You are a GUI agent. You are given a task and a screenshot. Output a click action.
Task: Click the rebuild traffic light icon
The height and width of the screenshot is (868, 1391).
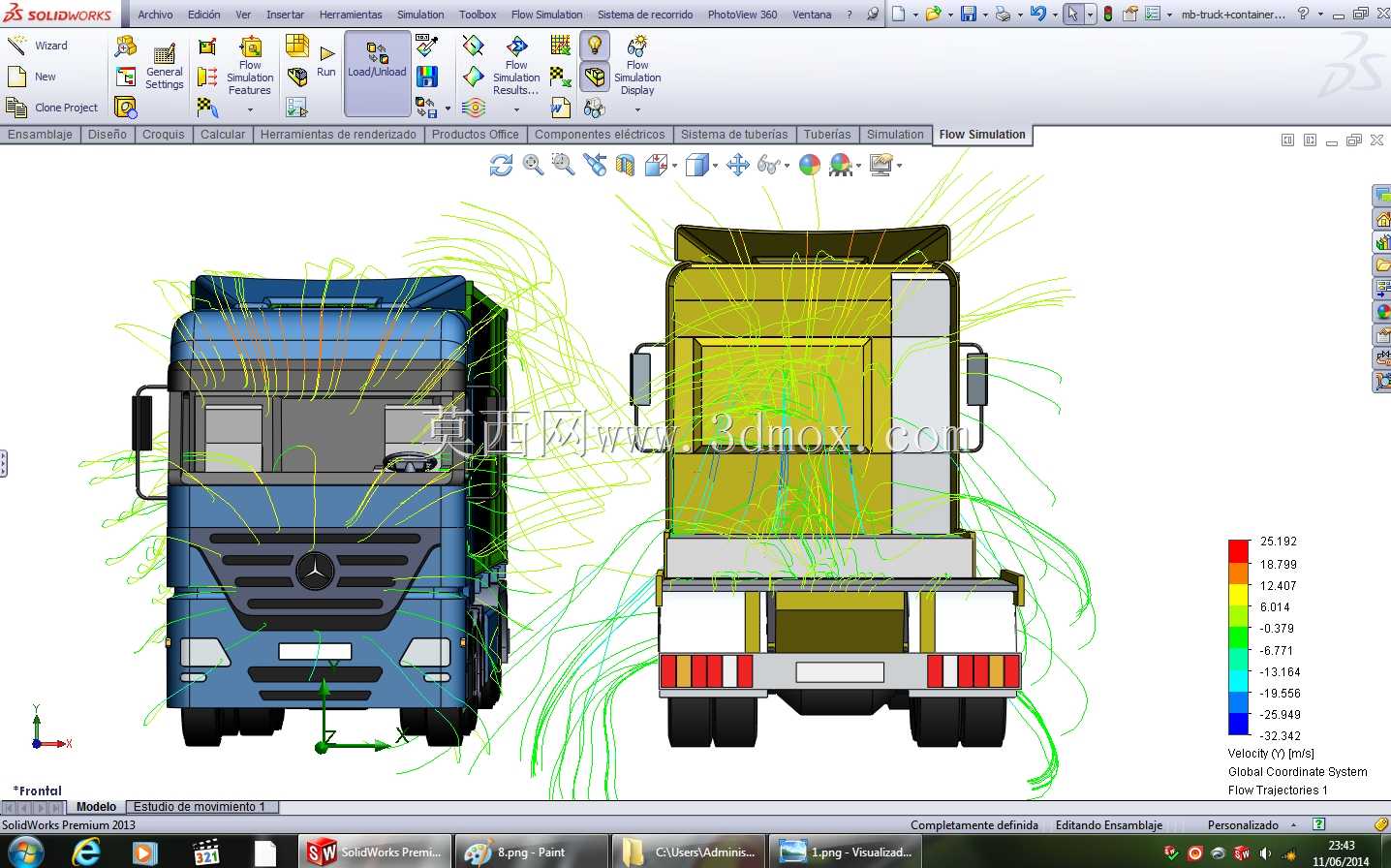tap(1108, 14)
